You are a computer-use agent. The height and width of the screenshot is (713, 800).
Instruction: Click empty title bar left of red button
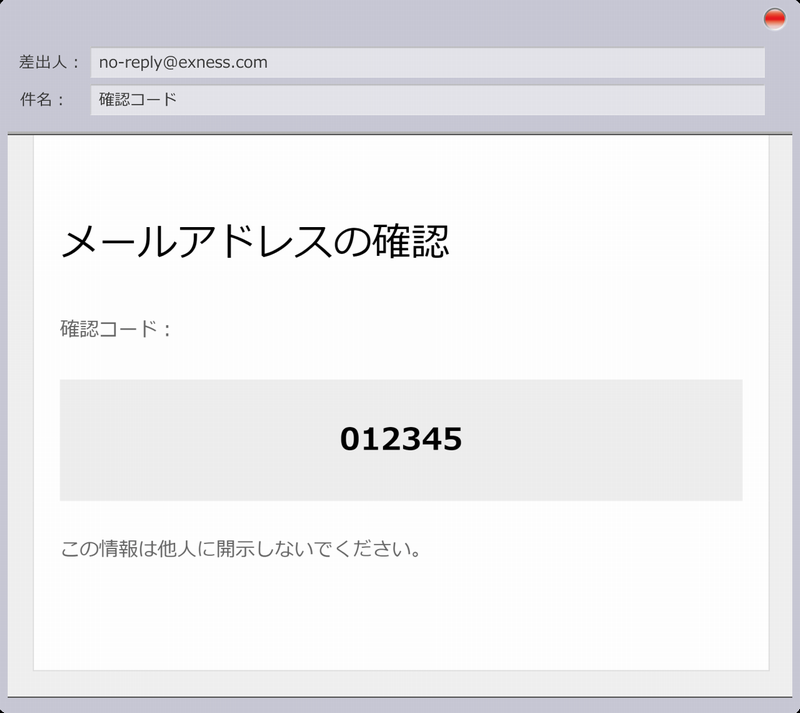tap(400, 19)
